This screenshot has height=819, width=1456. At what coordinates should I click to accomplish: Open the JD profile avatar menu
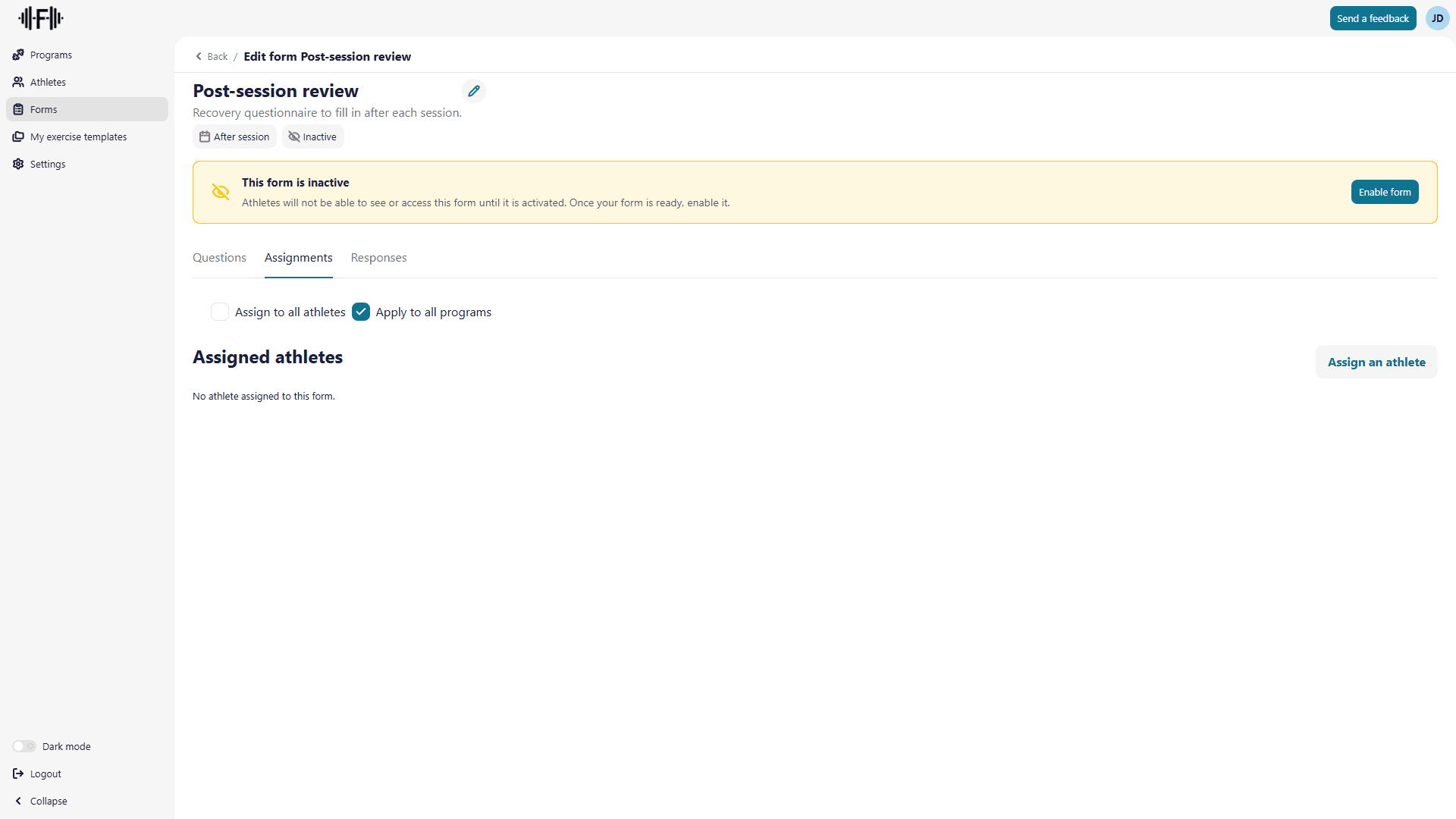pyautogui.click(x=1437, y=18)
